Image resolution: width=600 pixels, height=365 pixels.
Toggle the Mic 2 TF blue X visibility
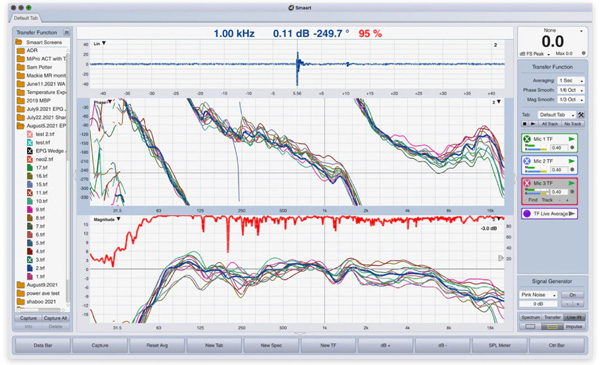[527, 161]
